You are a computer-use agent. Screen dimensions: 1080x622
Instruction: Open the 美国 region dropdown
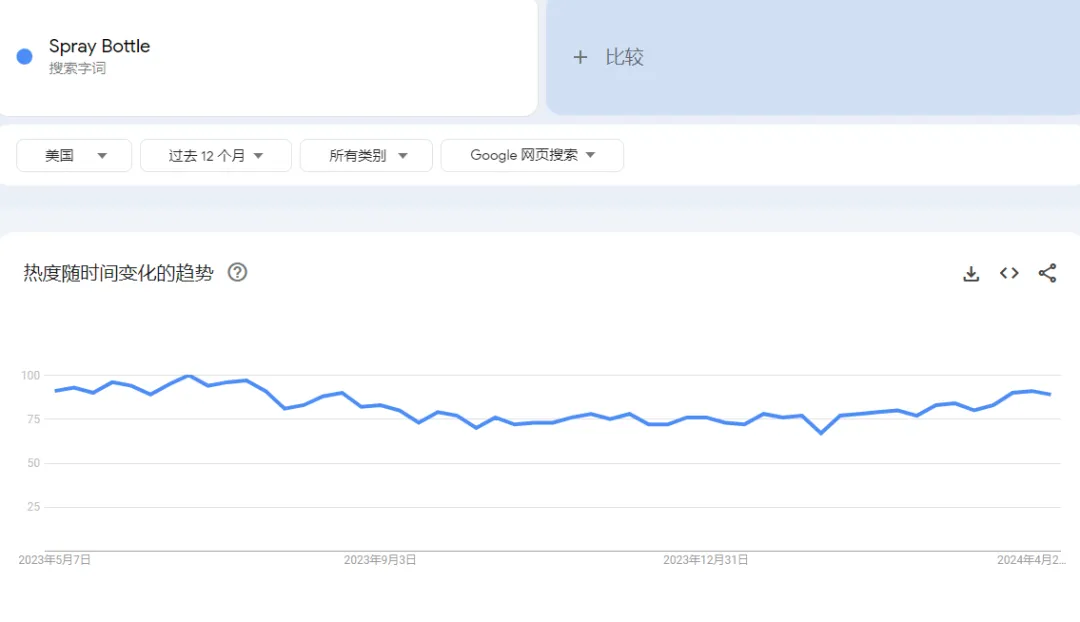tap(74, 155)
